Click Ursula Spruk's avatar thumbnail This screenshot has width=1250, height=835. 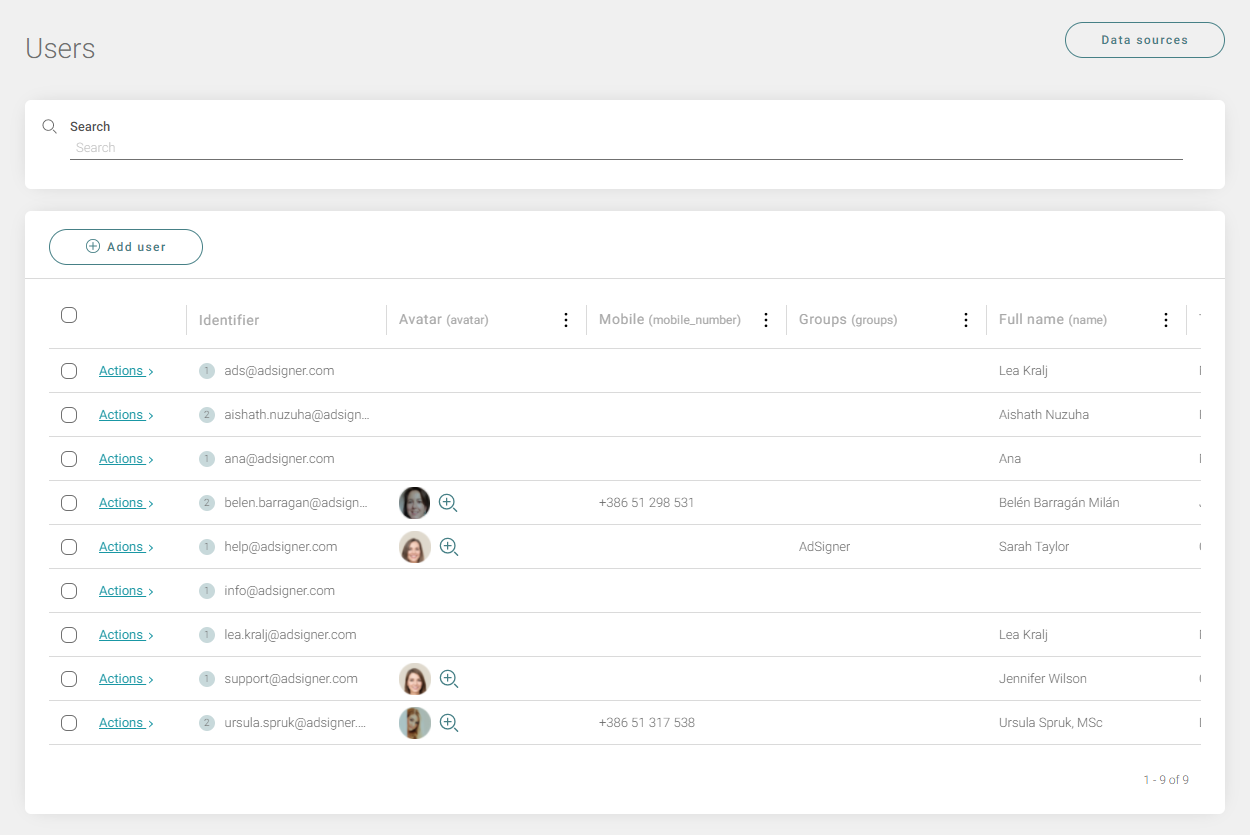[x=414, y=722]
